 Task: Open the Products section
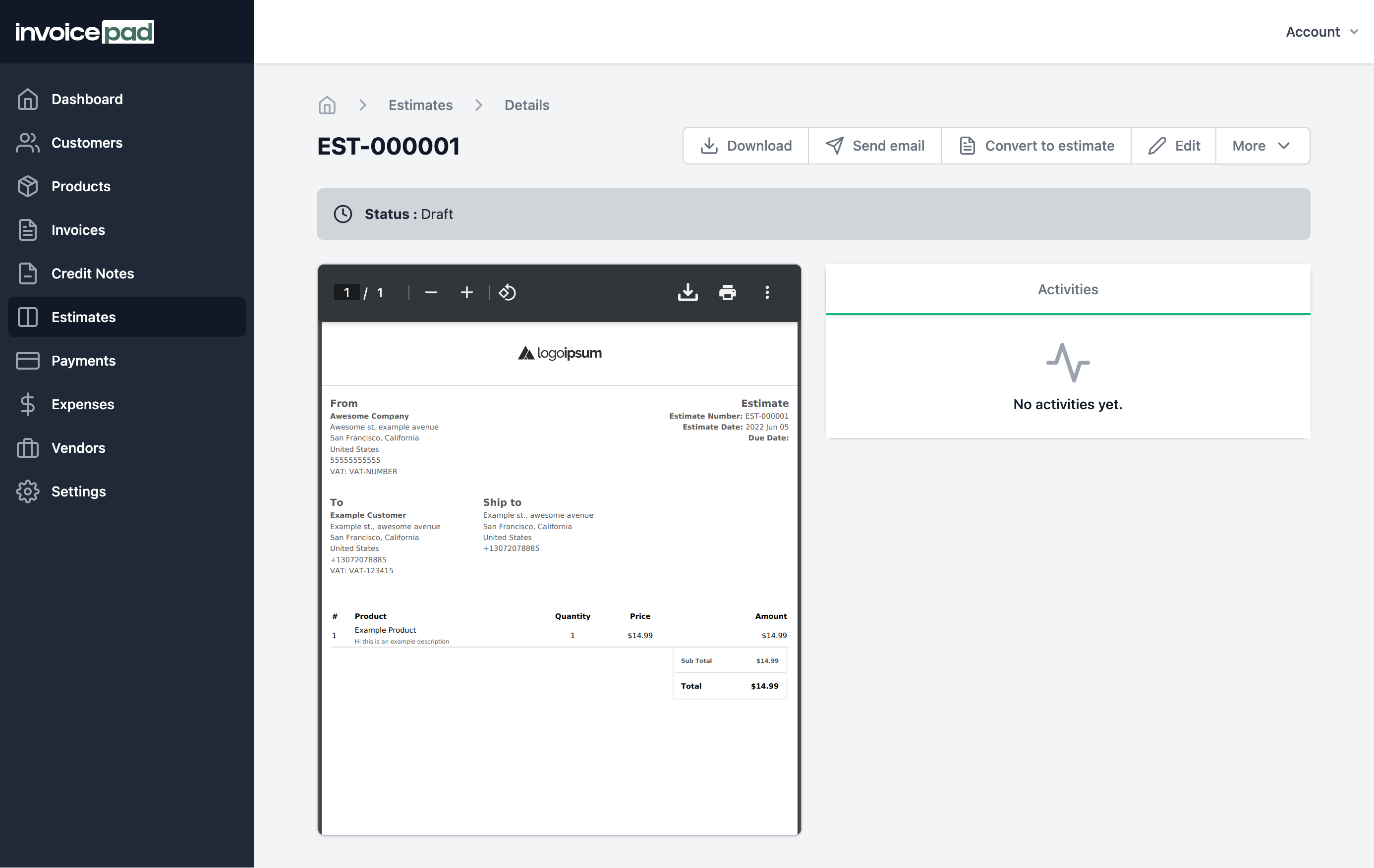coord(127,186)
